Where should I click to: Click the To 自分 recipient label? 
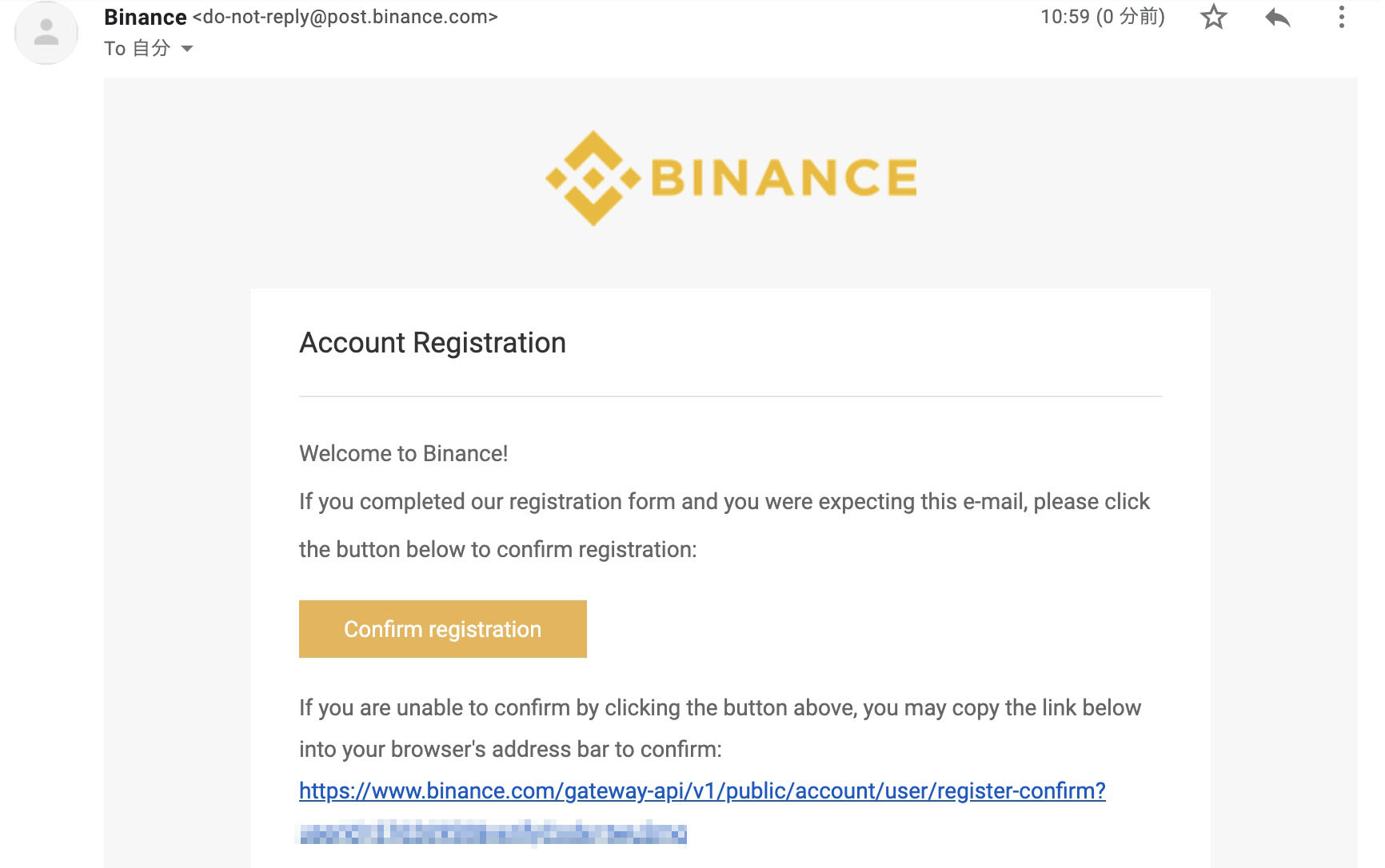pos(137,49)
